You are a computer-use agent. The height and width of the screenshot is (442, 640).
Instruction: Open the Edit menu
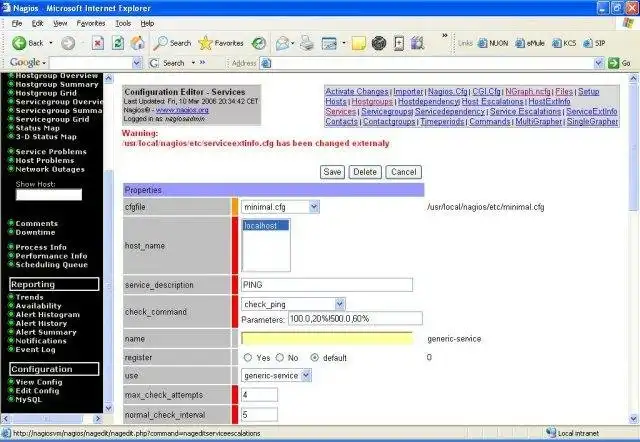[x=38, y=23]
